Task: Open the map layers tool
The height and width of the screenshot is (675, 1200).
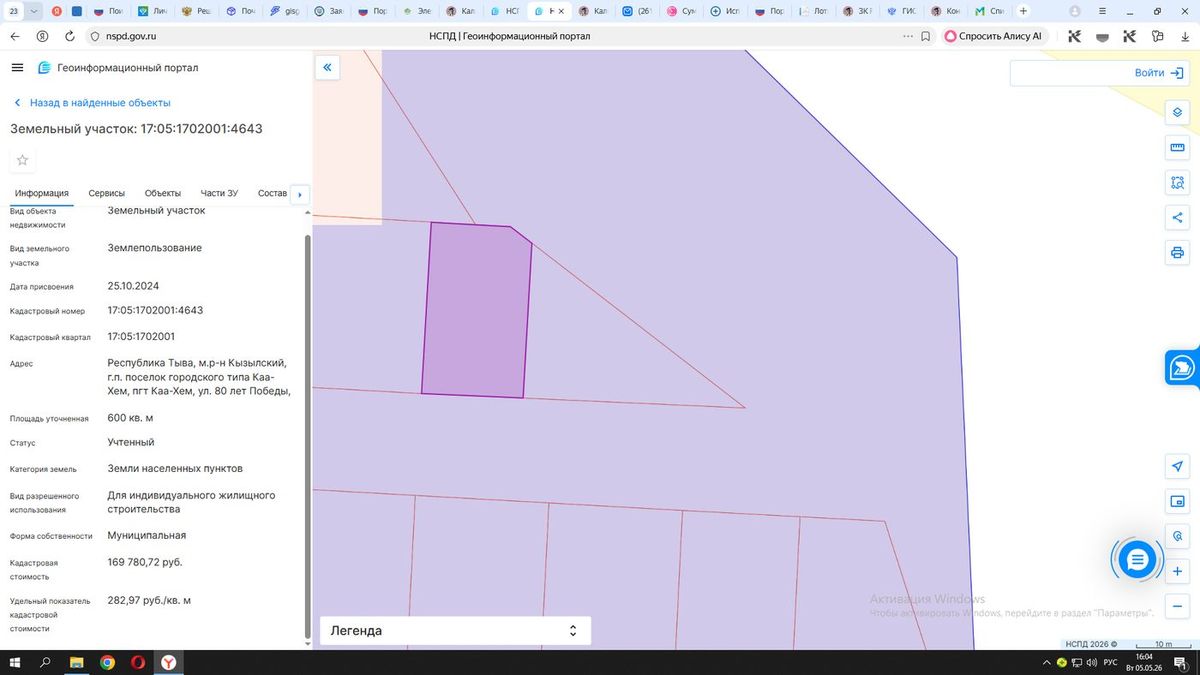Action: 1177,112
